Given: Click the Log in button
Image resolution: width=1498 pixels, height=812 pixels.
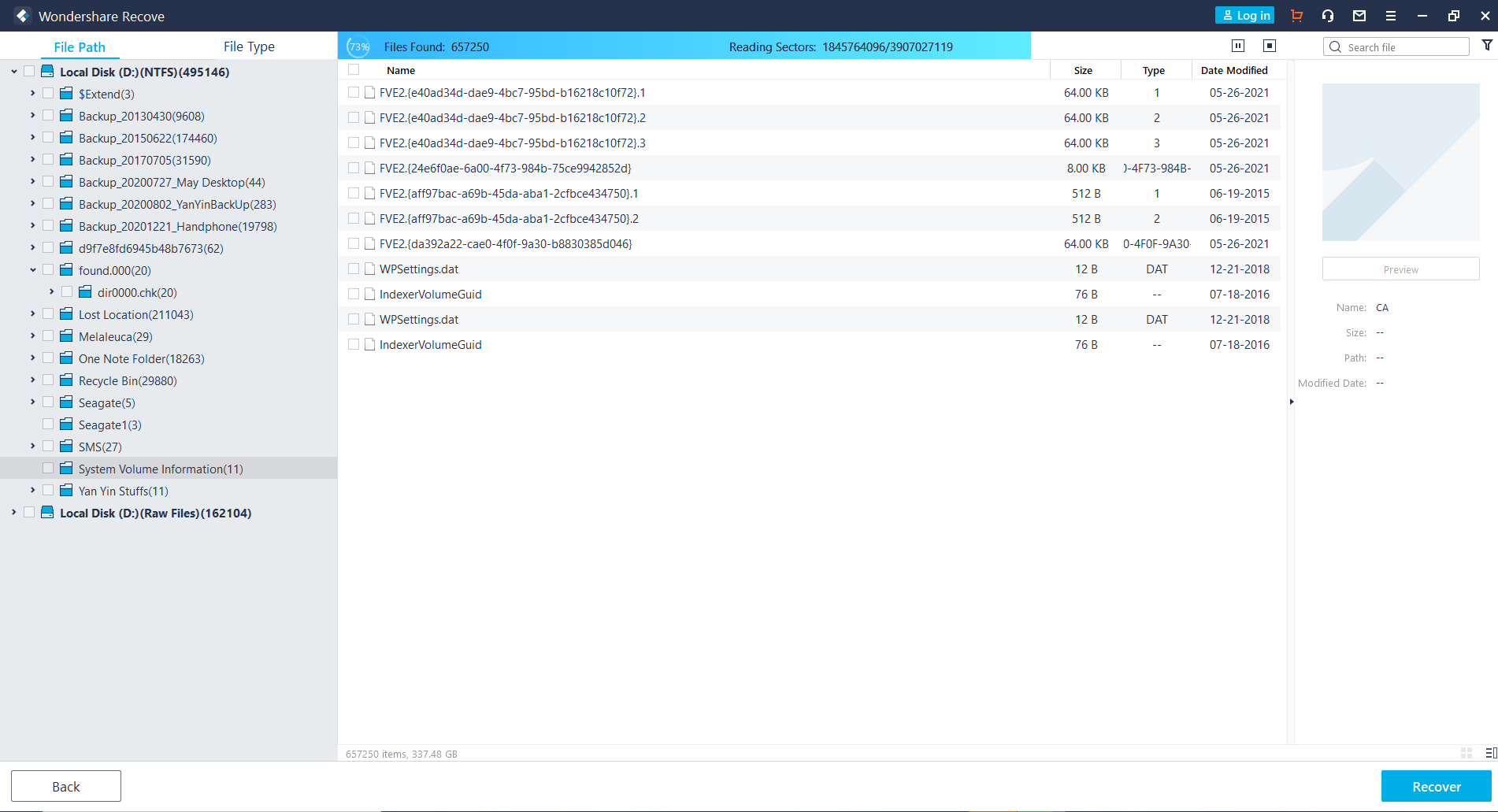Looking at the screenshot, I should point(1244,15).
